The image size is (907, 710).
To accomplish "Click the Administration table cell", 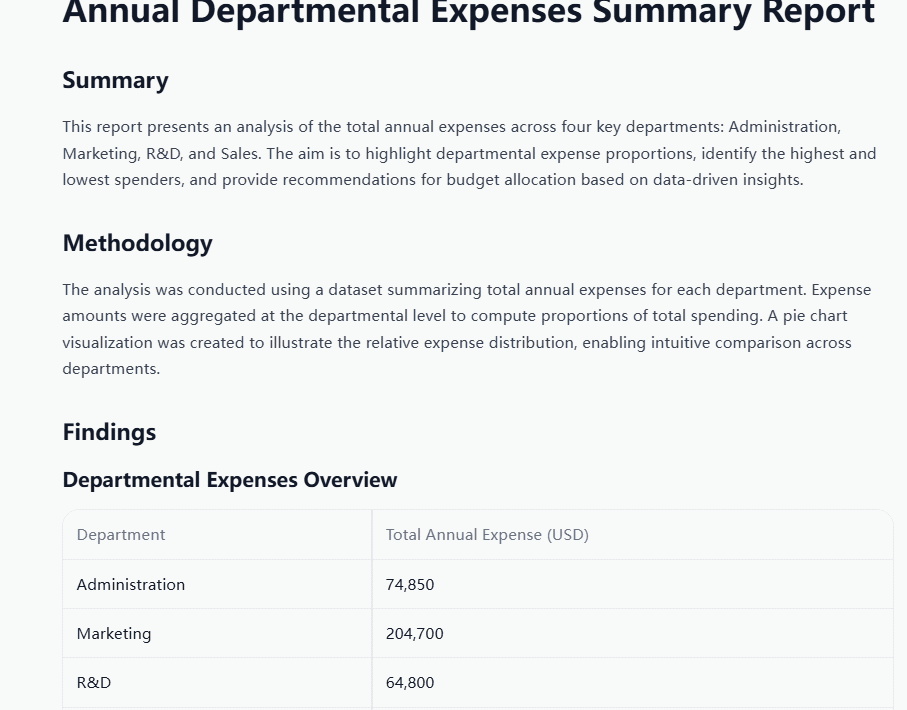I will pyautogui.click(x=131, y=585).
